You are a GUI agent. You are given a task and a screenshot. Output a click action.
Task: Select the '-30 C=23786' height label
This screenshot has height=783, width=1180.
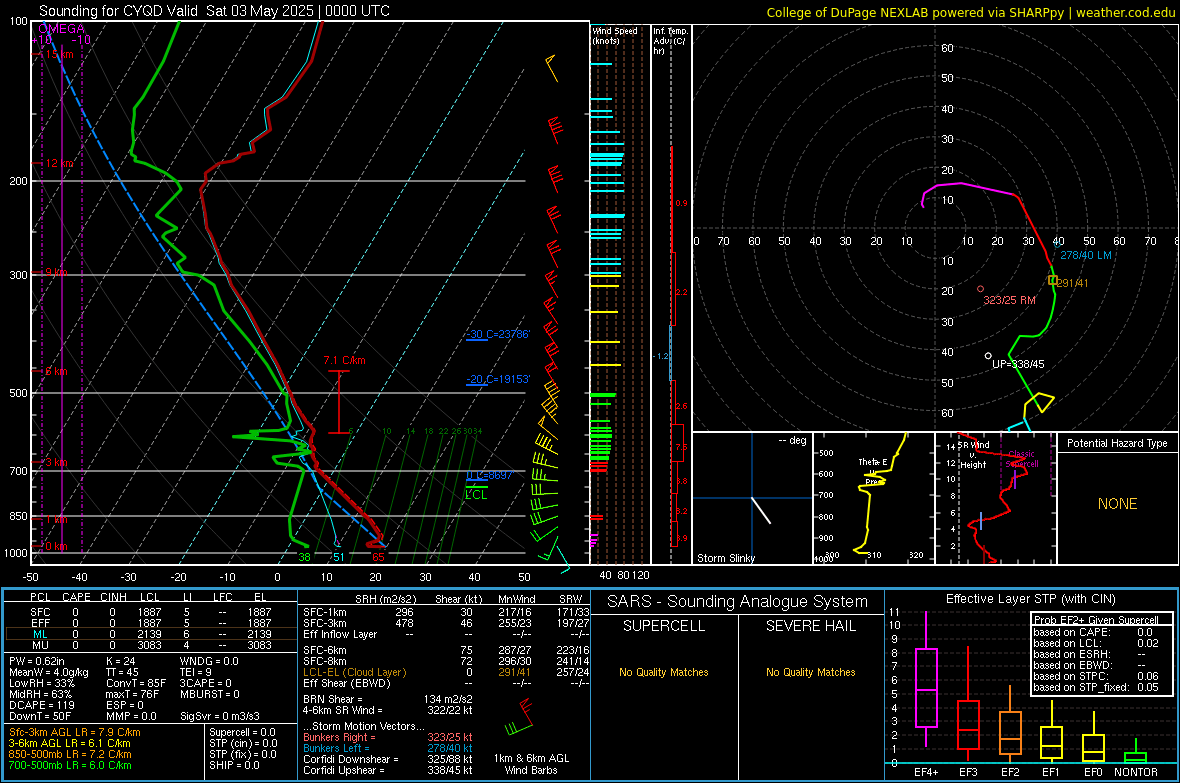click(498, 334)
